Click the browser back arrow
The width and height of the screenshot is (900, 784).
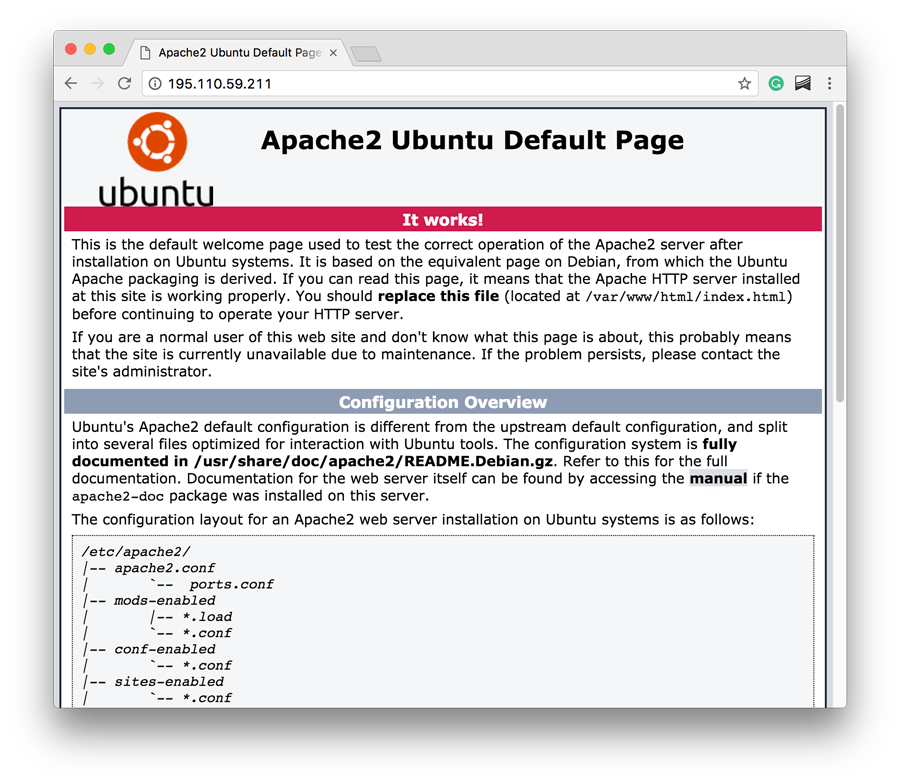(70, 83)
